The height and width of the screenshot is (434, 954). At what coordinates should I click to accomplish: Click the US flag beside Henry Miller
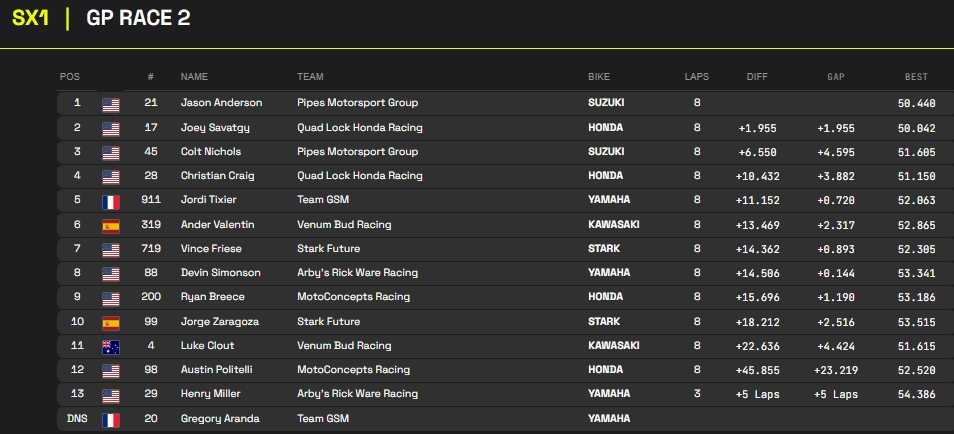click(x=110, y=395)
